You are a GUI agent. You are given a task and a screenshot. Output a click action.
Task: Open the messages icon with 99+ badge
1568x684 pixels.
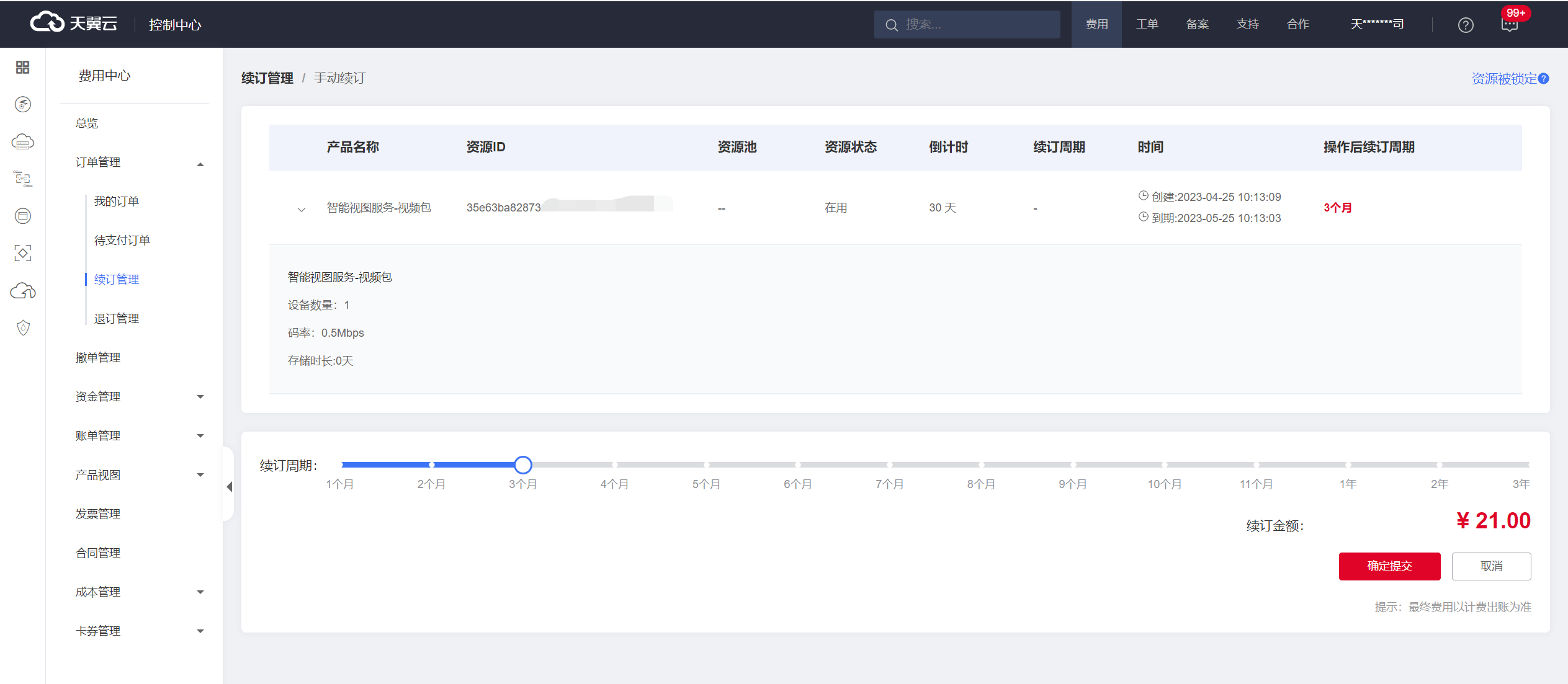coord(1509,25)
